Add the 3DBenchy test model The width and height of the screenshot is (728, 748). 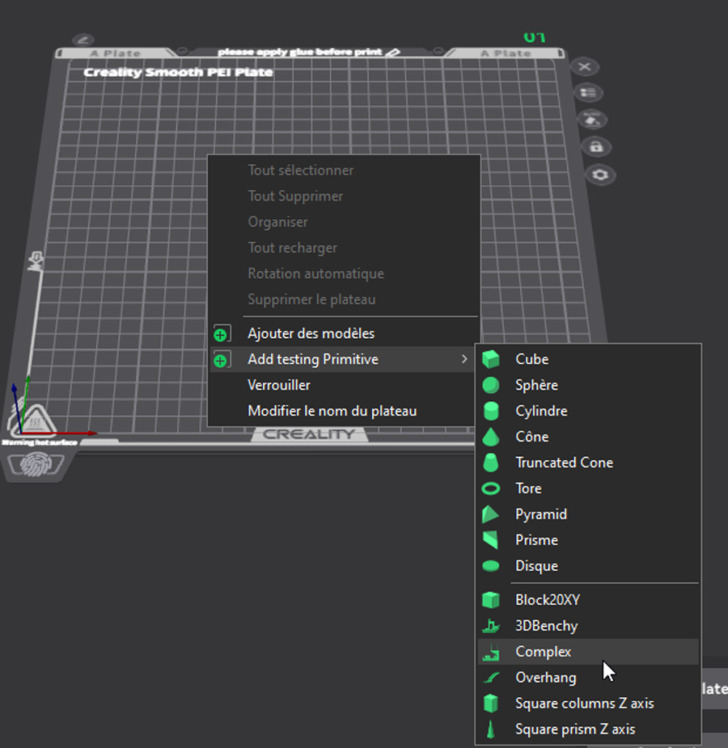pos(588,626)
